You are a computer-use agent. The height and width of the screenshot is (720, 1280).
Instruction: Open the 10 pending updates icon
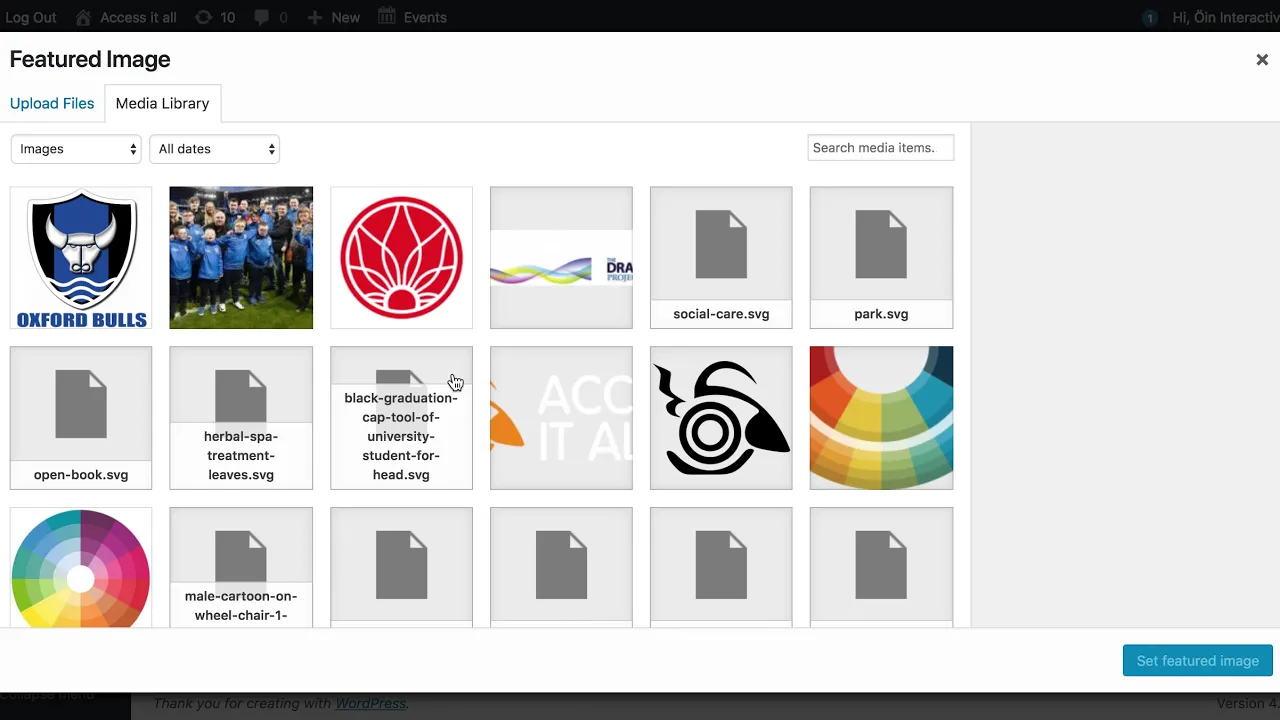[215, 17]
